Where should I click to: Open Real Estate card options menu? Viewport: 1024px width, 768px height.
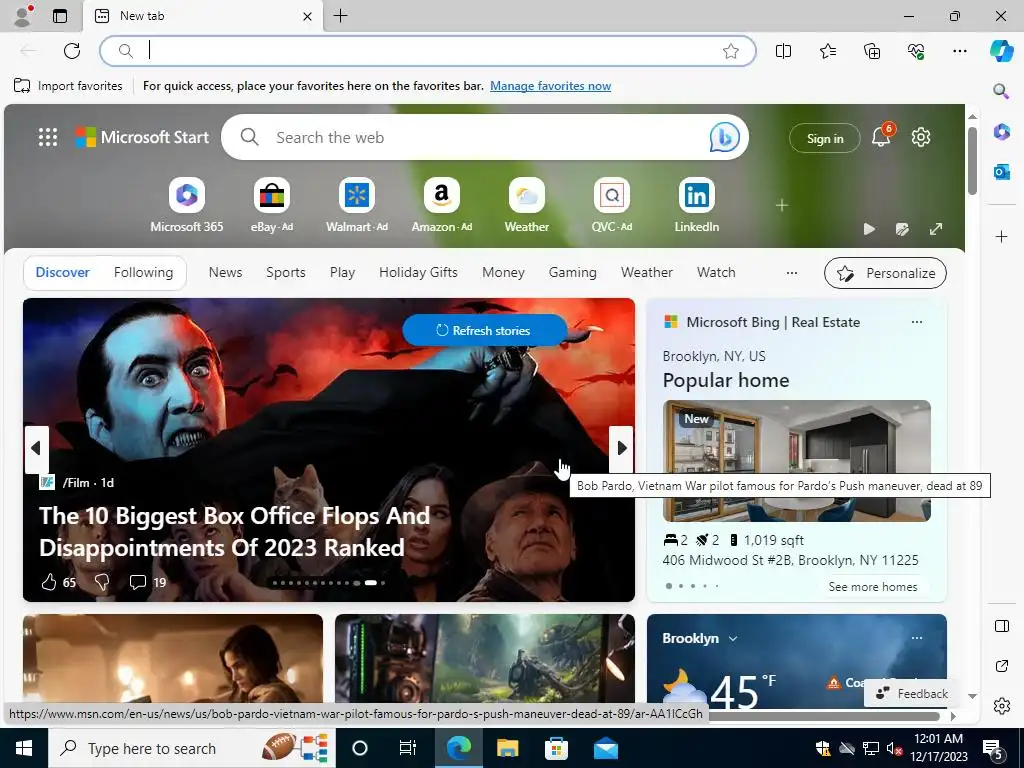point(917,322)
